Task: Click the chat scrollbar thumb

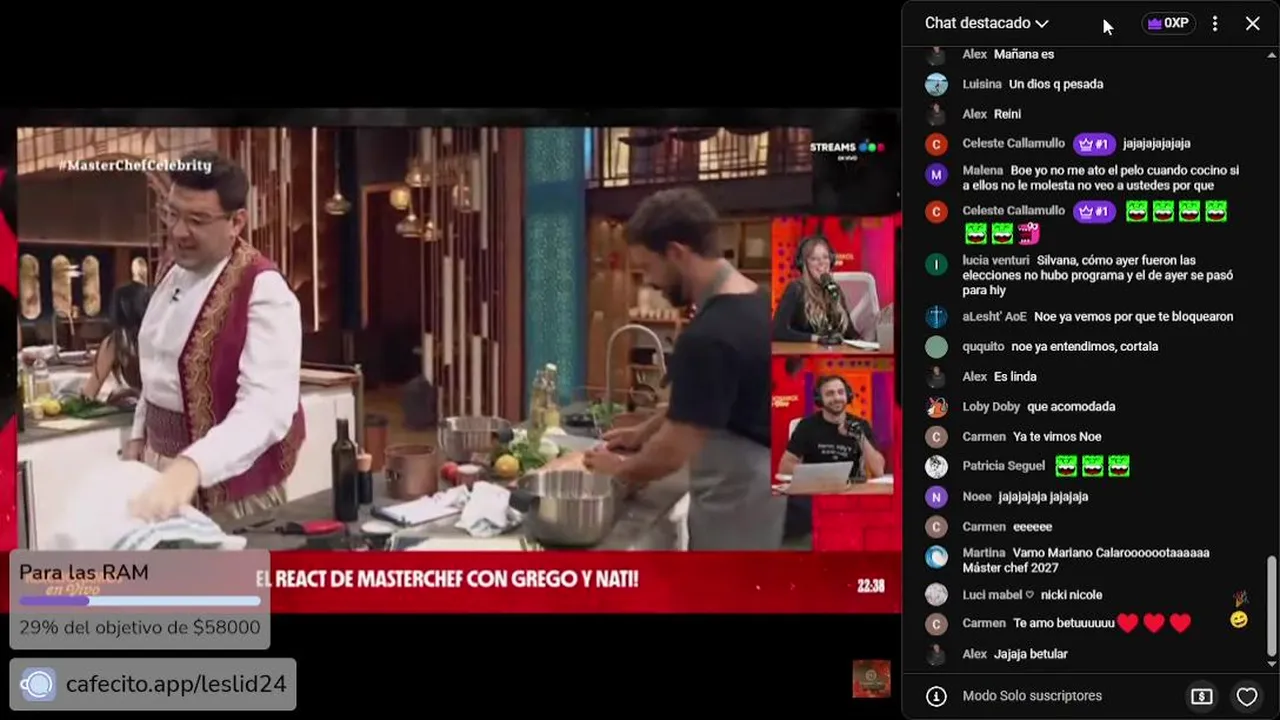Action: (1272, 607)
